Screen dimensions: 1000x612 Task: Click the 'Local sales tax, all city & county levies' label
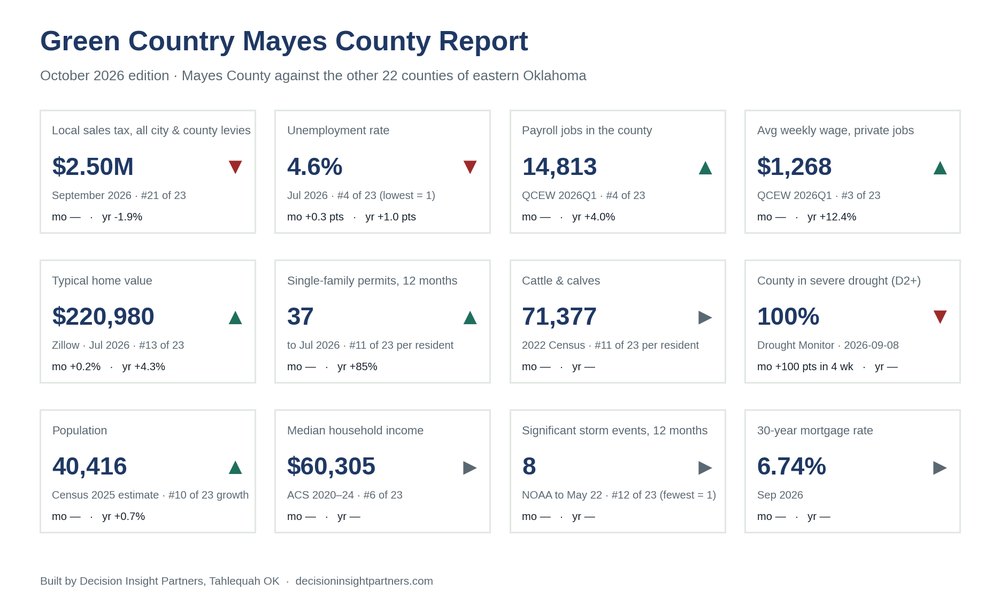click(x=151, y=130)
